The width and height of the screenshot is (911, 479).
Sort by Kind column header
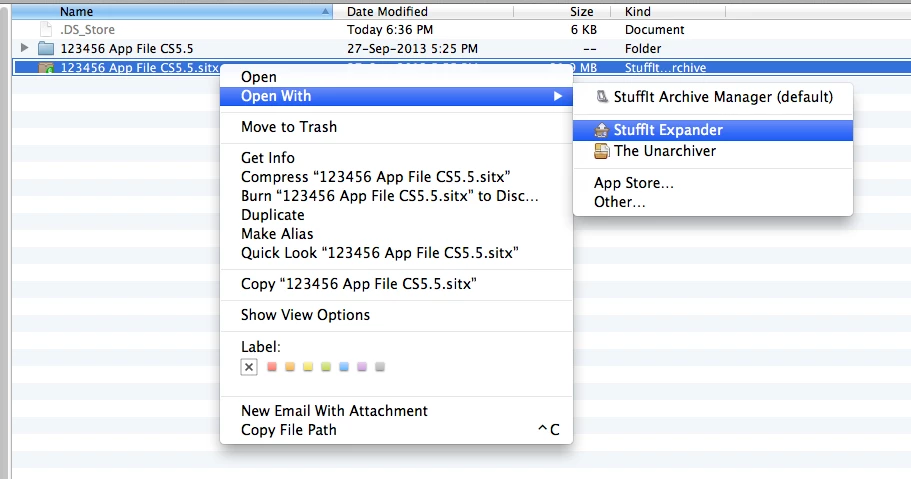click(x=668, y=11)
